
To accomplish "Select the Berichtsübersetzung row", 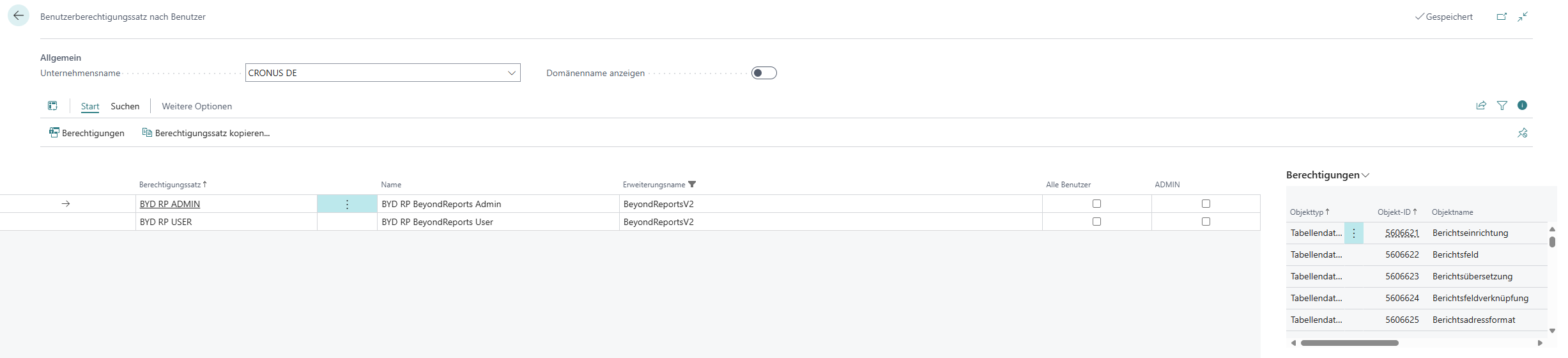I will point(1417,277).
